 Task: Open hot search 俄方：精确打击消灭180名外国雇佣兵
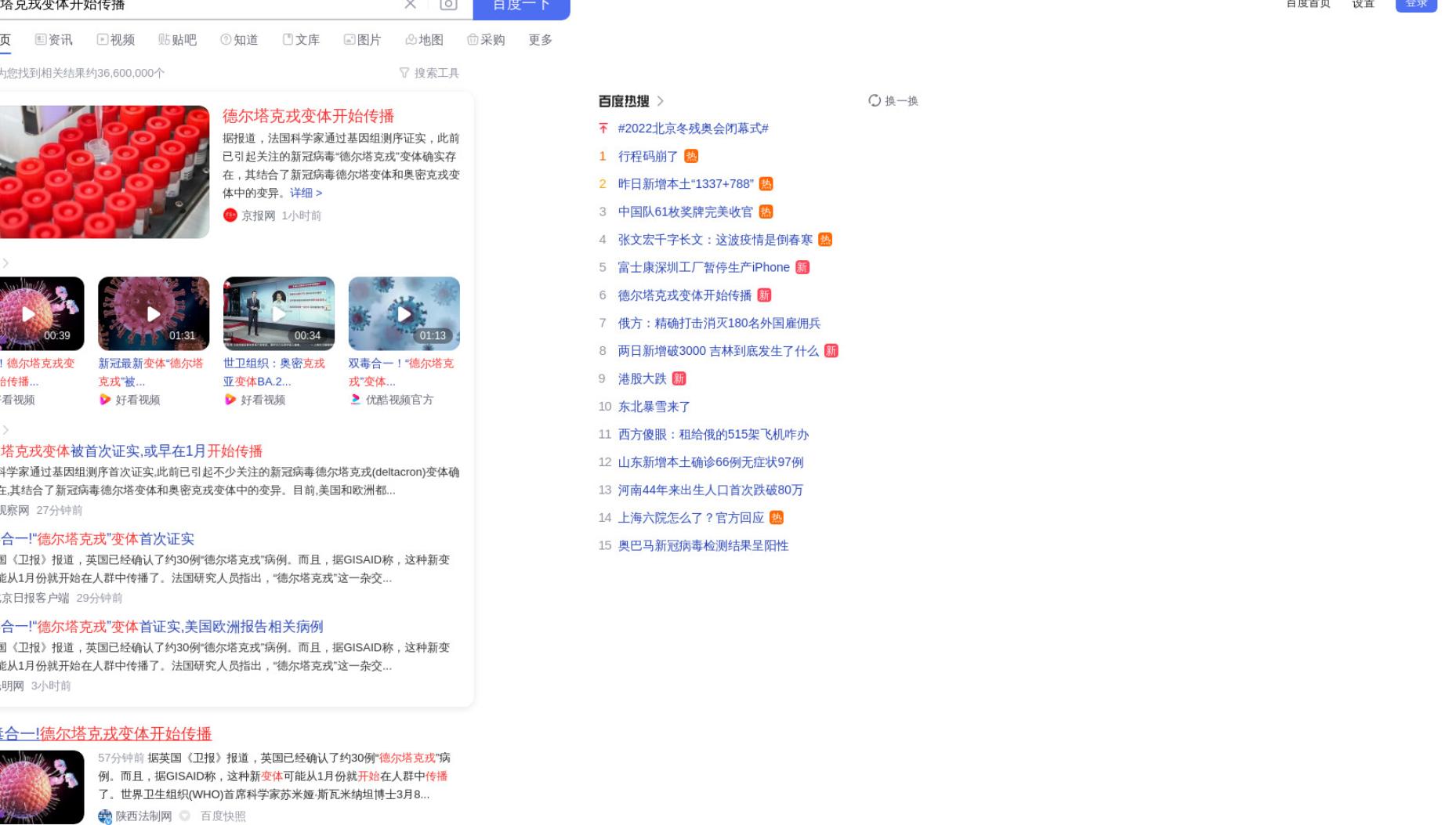719,324
